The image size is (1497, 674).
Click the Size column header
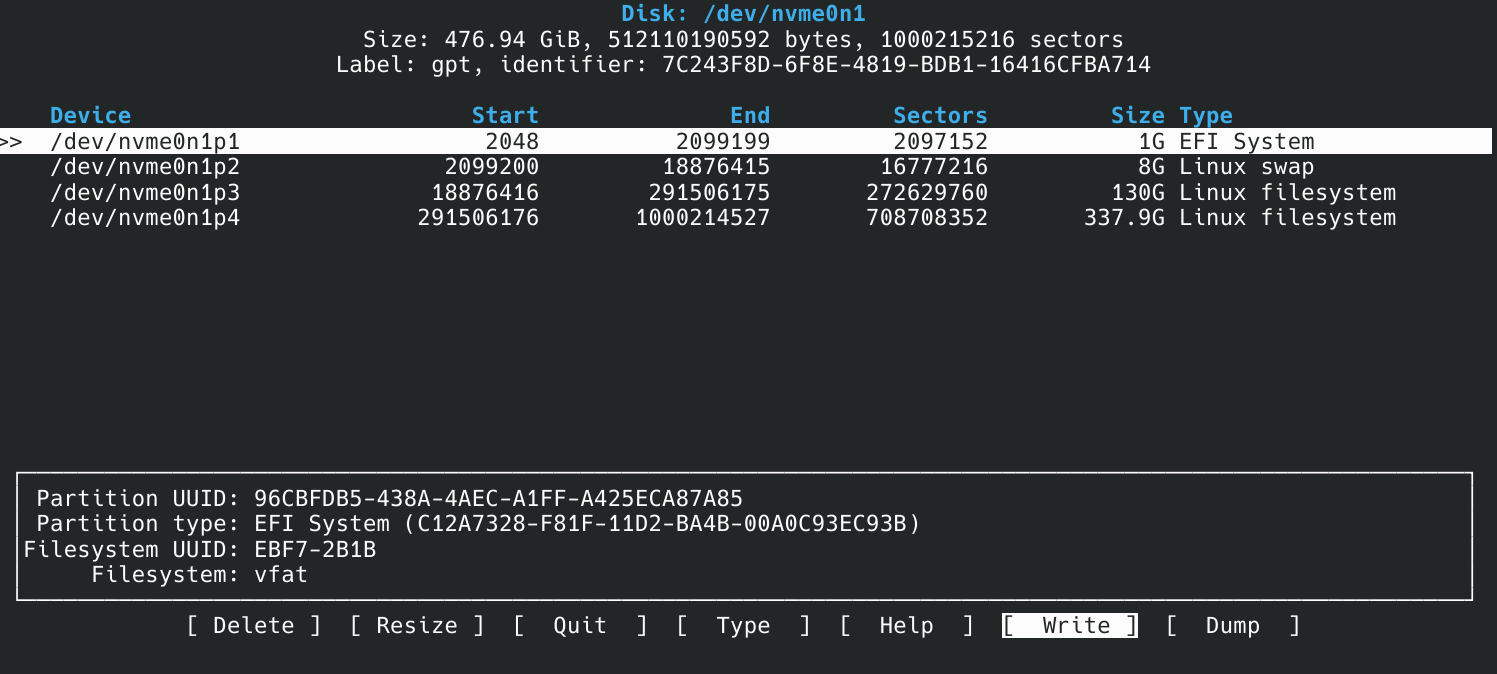(x=1138, y=116)
